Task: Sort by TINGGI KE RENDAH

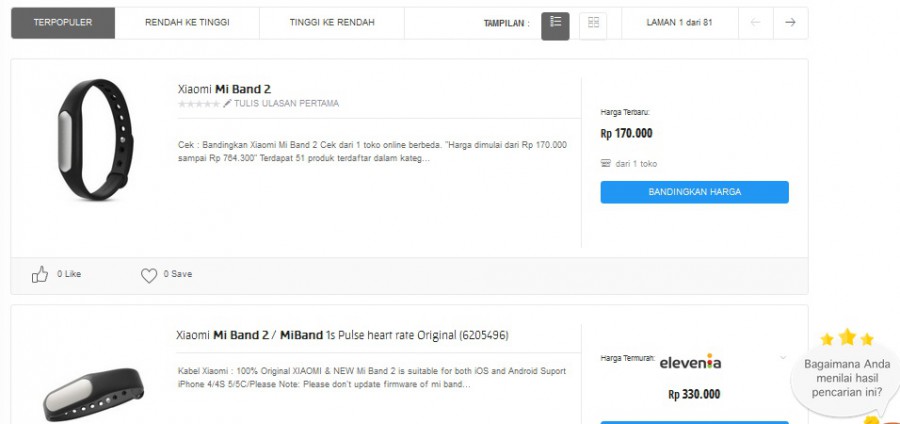Action: [332, 23]
